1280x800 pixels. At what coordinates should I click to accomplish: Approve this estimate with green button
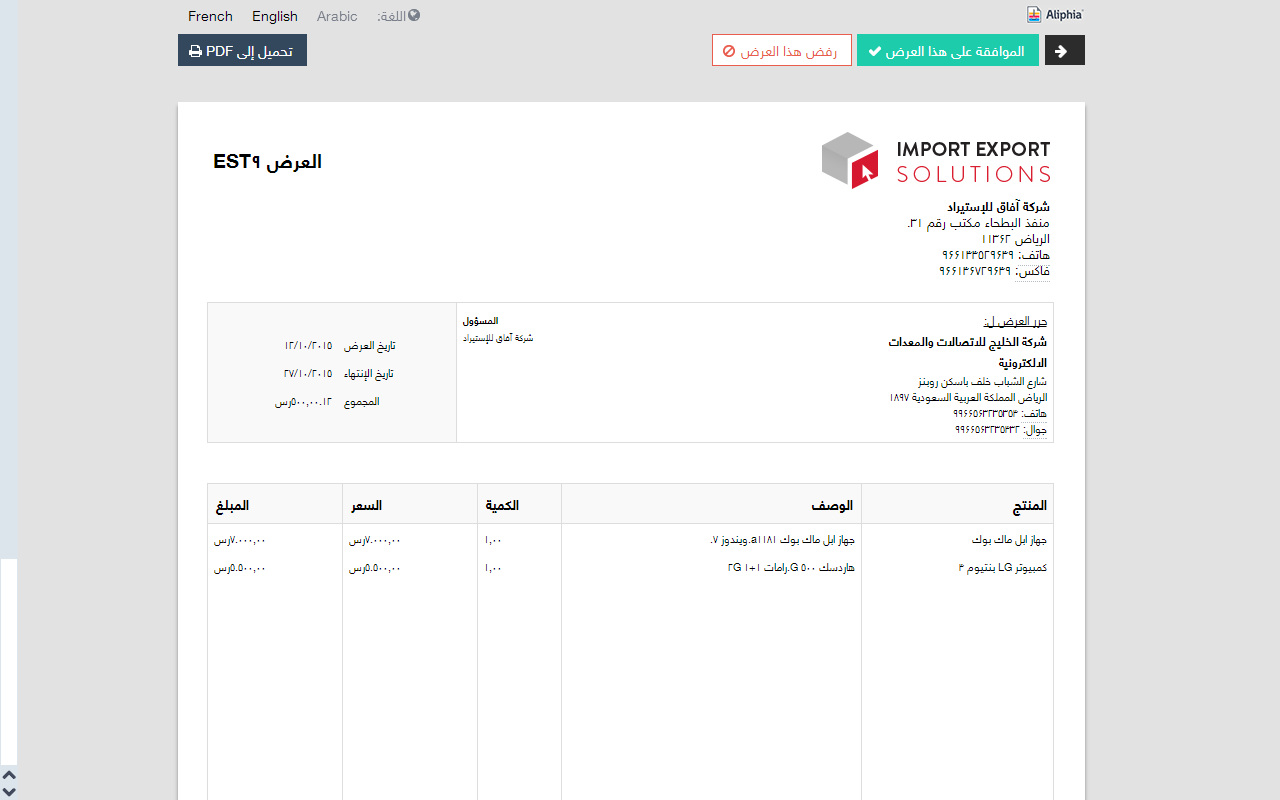[x=948, y=51]
